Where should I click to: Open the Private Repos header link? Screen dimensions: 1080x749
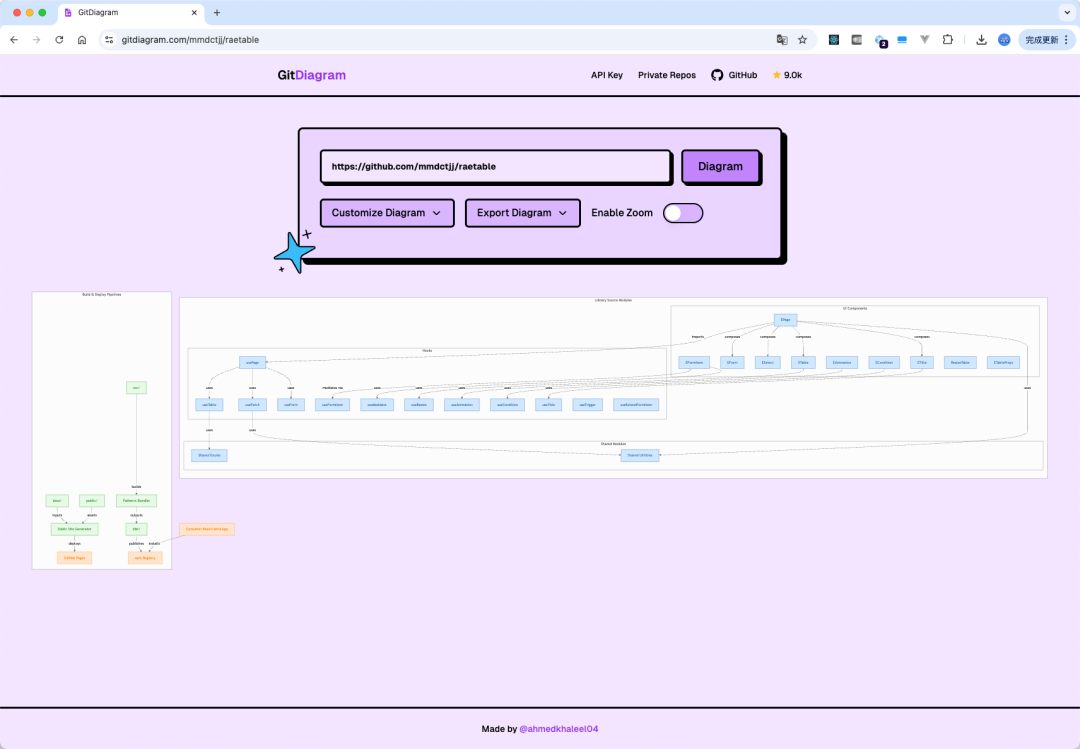coord(667,75)
